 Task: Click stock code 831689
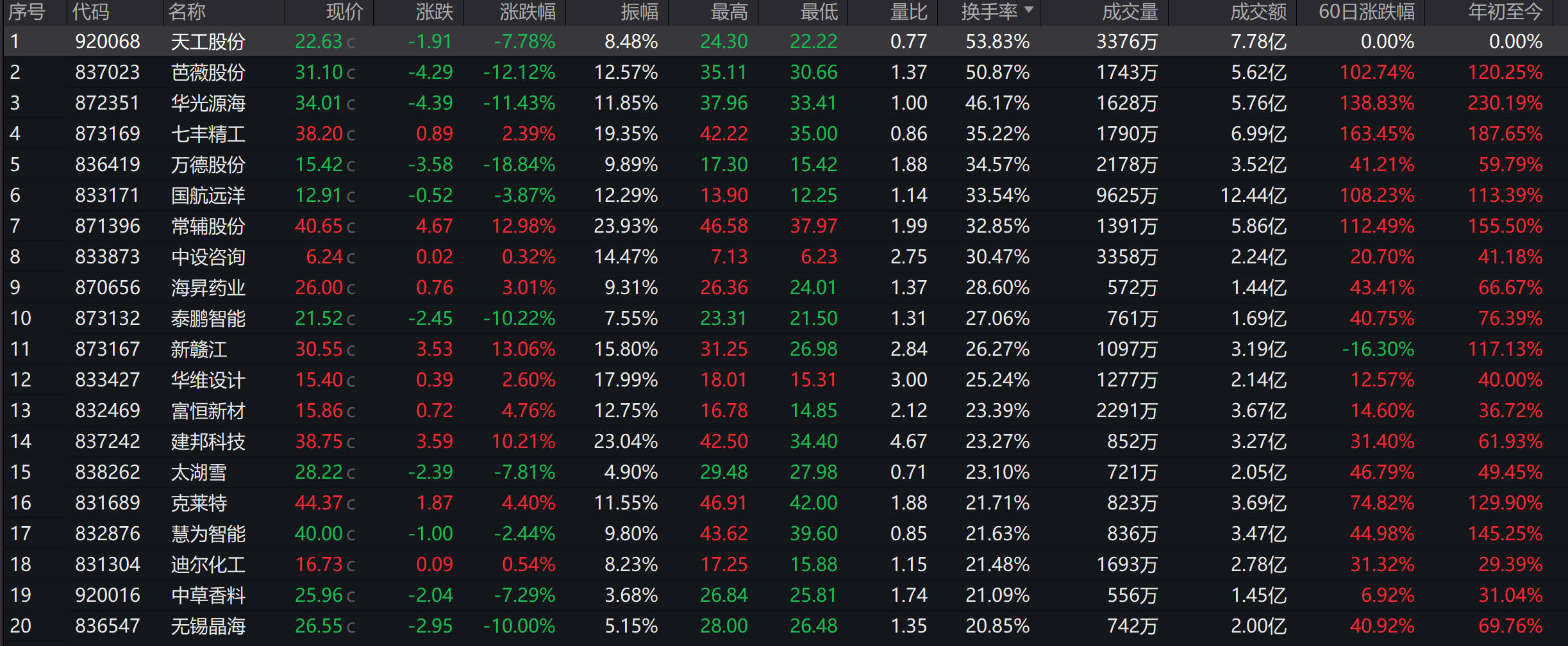click(107, 503)
